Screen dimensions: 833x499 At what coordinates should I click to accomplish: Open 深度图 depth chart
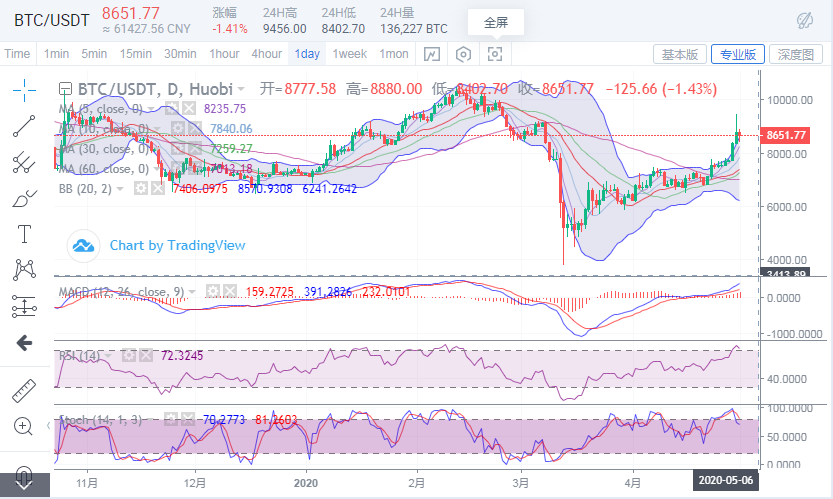click(796, 54)
